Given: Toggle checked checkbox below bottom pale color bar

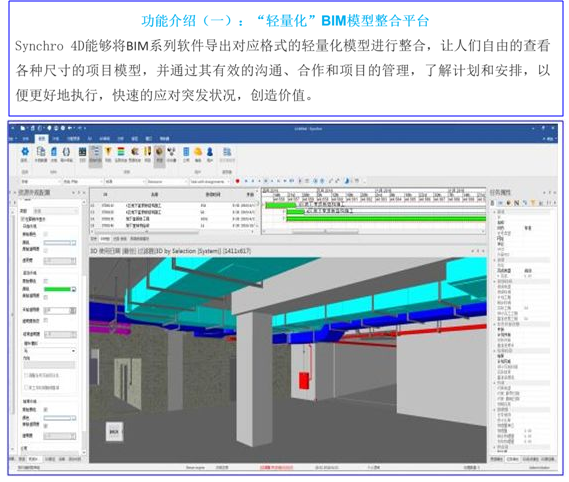Looking at the screenshot, I should [x=46, y=425].
